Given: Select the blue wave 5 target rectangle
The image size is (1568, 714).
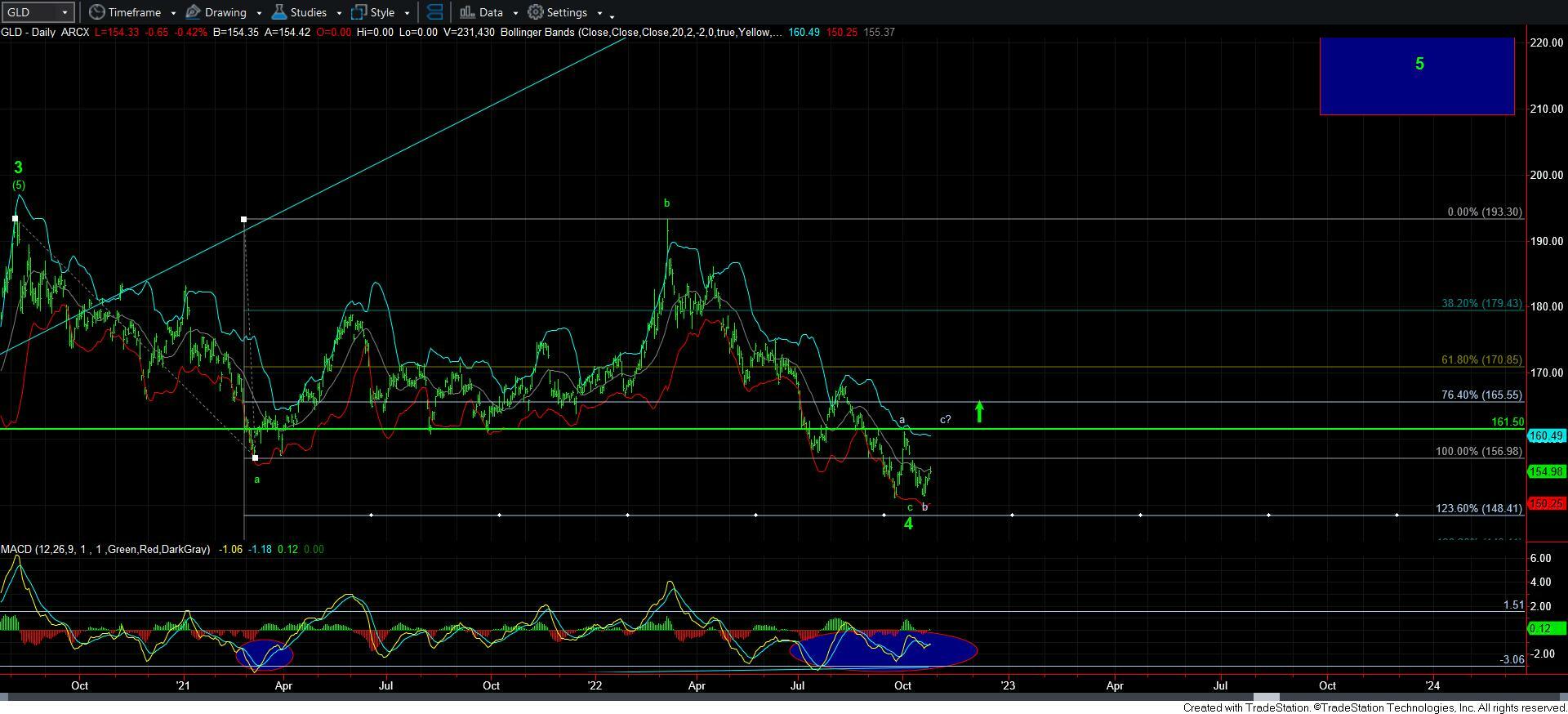Looking at the screenshot, I should pos(1417,76).
